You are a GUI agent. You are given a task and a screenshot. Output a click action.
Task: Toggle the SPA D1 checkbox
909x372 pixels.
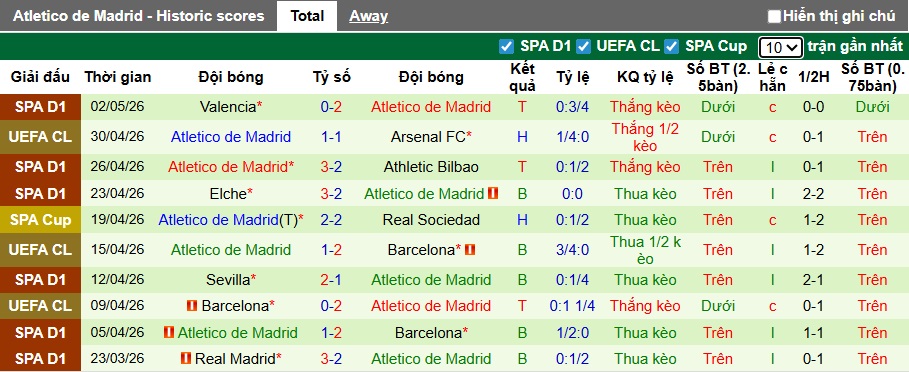point(507,46)
